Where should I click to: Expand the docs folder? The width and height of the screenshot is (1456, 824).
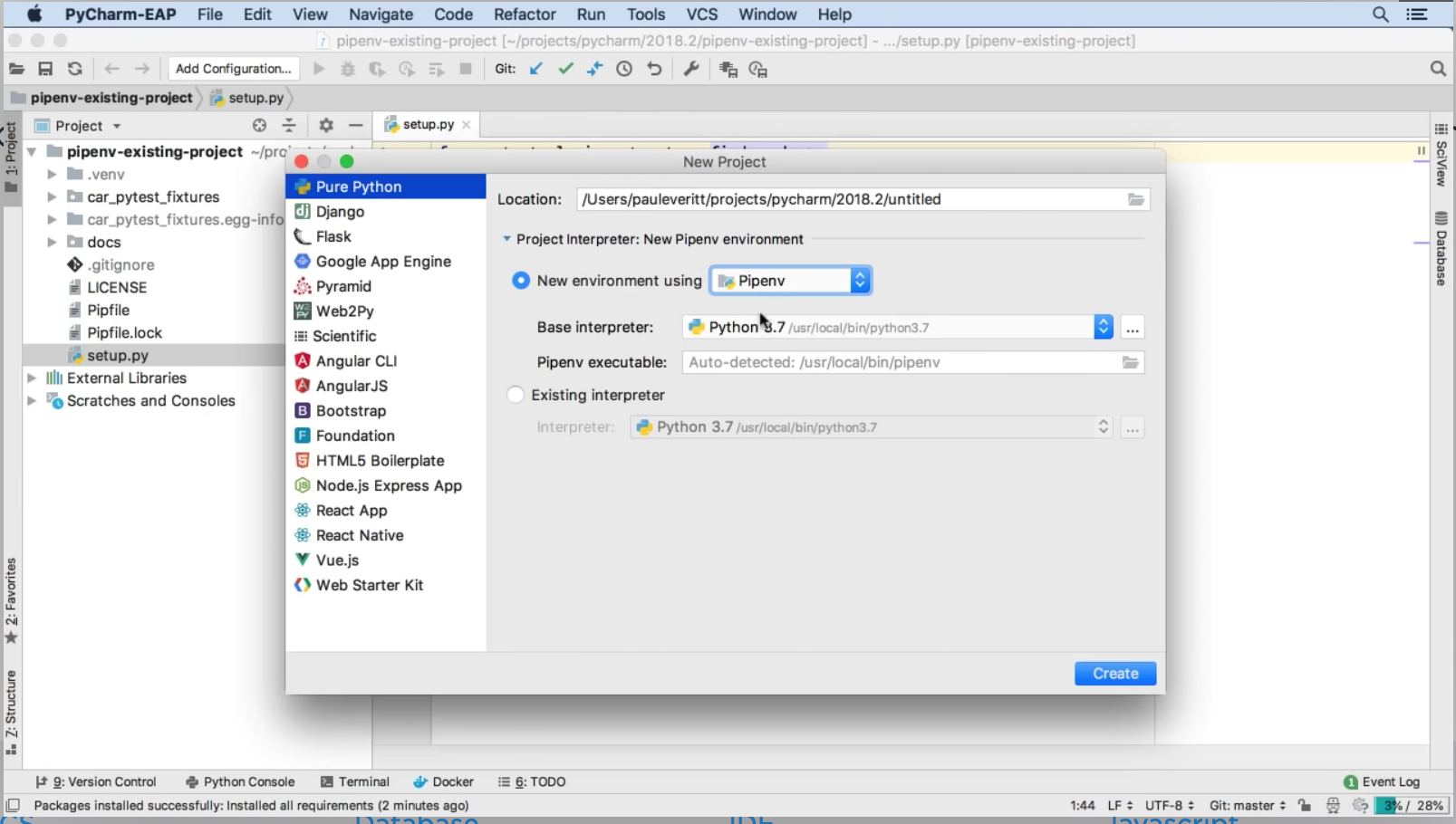click(x=52, y=242)
